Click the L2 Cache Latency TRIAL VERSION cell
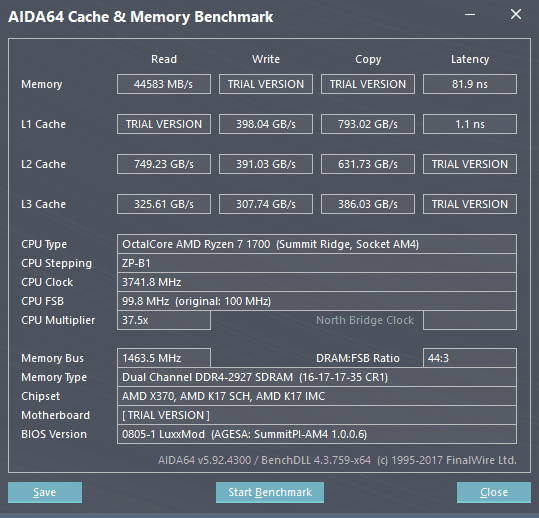The width and height of the screenshot is (539, 518). pos(470,164)
